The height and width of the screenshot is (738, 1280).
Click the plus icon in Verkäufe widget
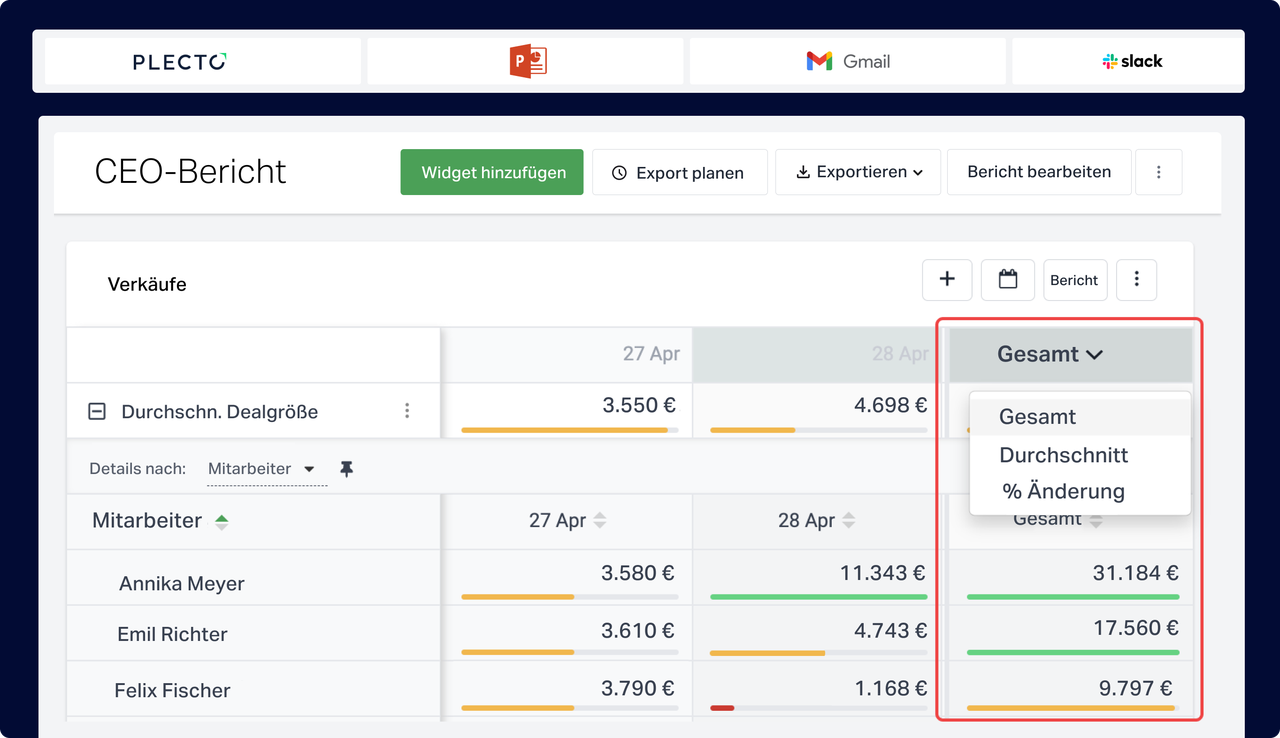(947, 280)
